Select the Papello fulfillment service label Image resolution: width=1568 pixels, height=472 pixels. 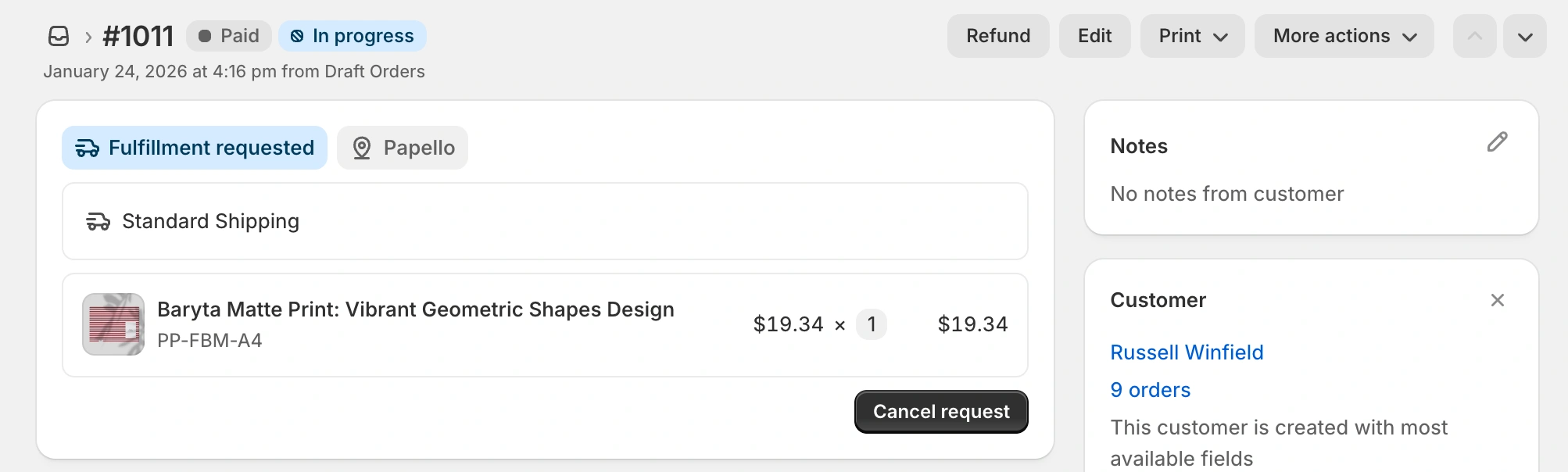[419, 147]
